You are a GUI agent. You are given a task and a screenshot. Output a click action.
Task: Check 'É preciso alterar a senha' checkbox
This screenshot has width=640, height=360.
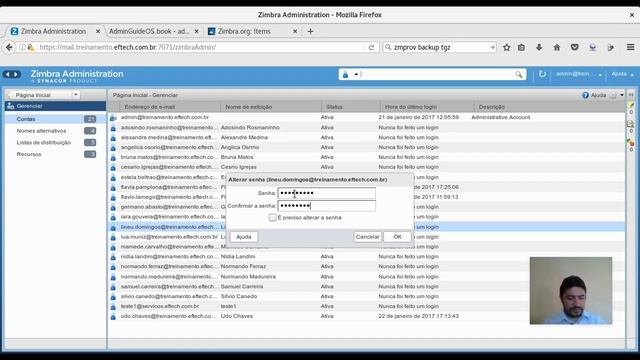[x=272, y=218]
